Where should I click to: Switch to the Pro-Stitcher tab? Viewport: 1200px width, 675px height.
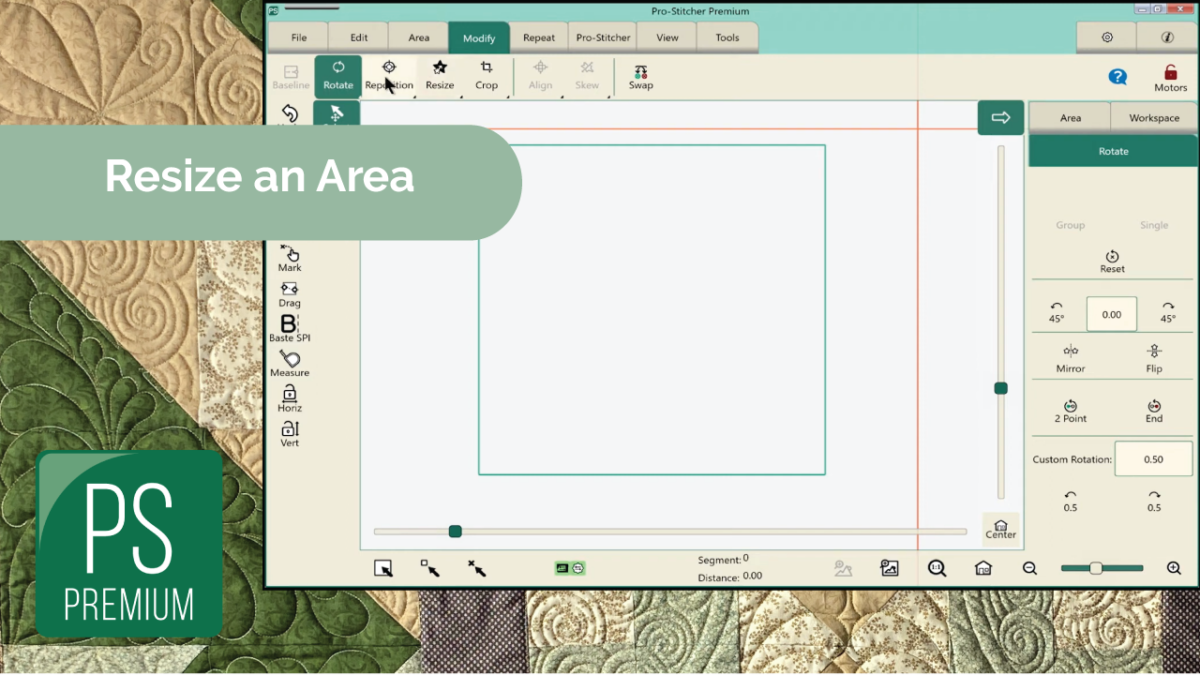pyautogui.click(x=603, y=38)
